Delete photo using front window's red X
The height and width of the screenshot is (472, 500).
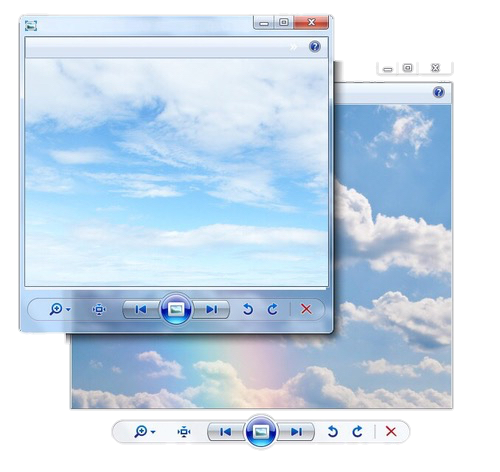tap(306, 309)
